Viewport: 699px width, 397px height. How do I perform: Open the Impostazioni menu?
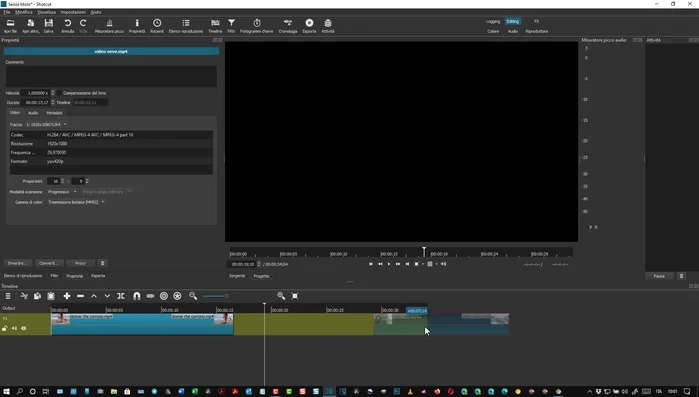[73, 12]
